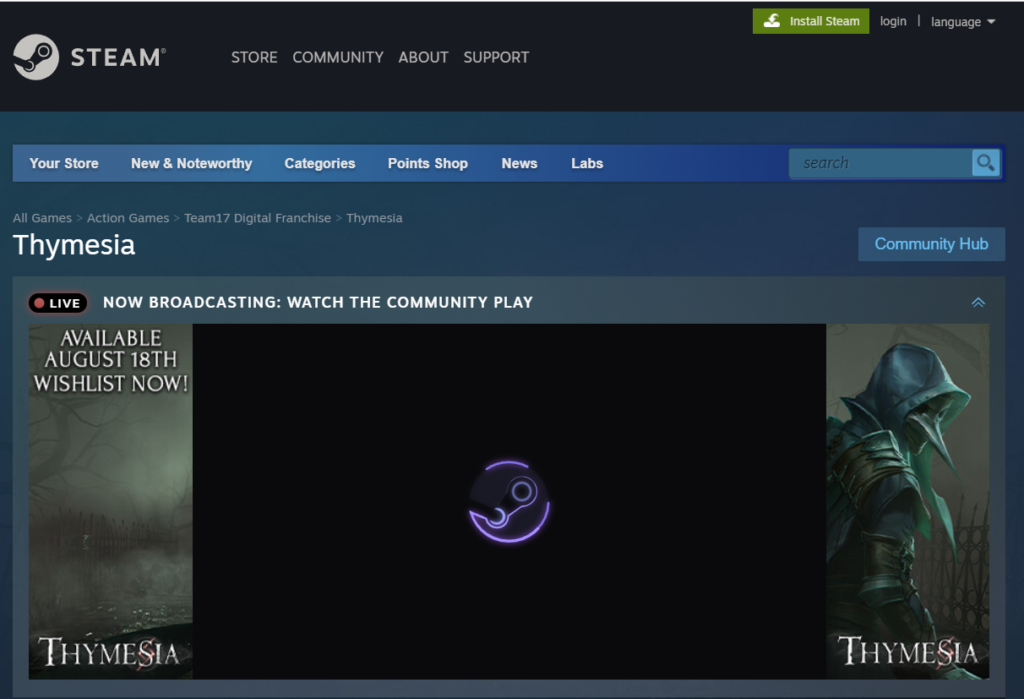Click the hooded character right banner
Image resolution: width=1024 pixels, height=699 pixels.
tap(908, 501)
